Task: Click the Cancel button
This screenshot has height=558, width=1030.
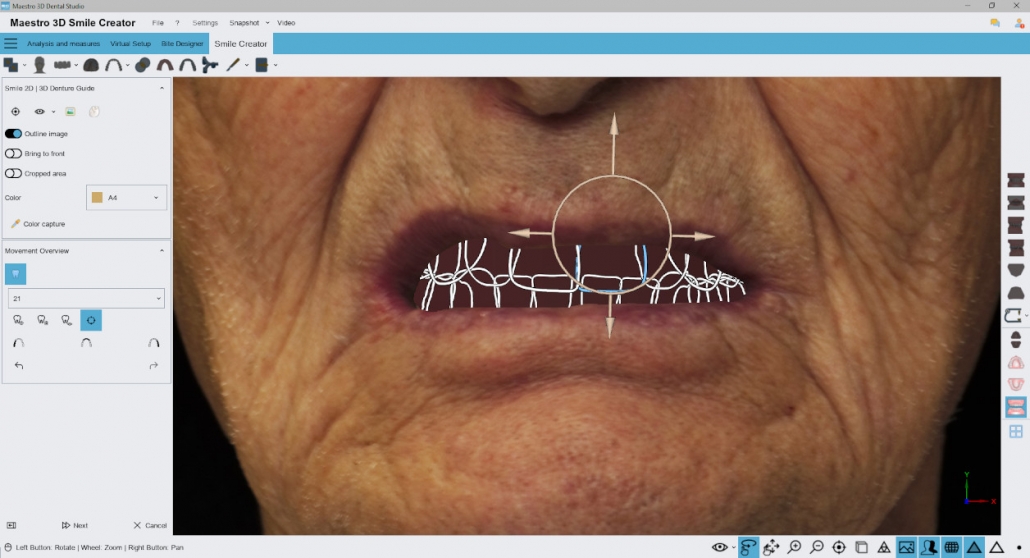Action: [x=150, y=525]
